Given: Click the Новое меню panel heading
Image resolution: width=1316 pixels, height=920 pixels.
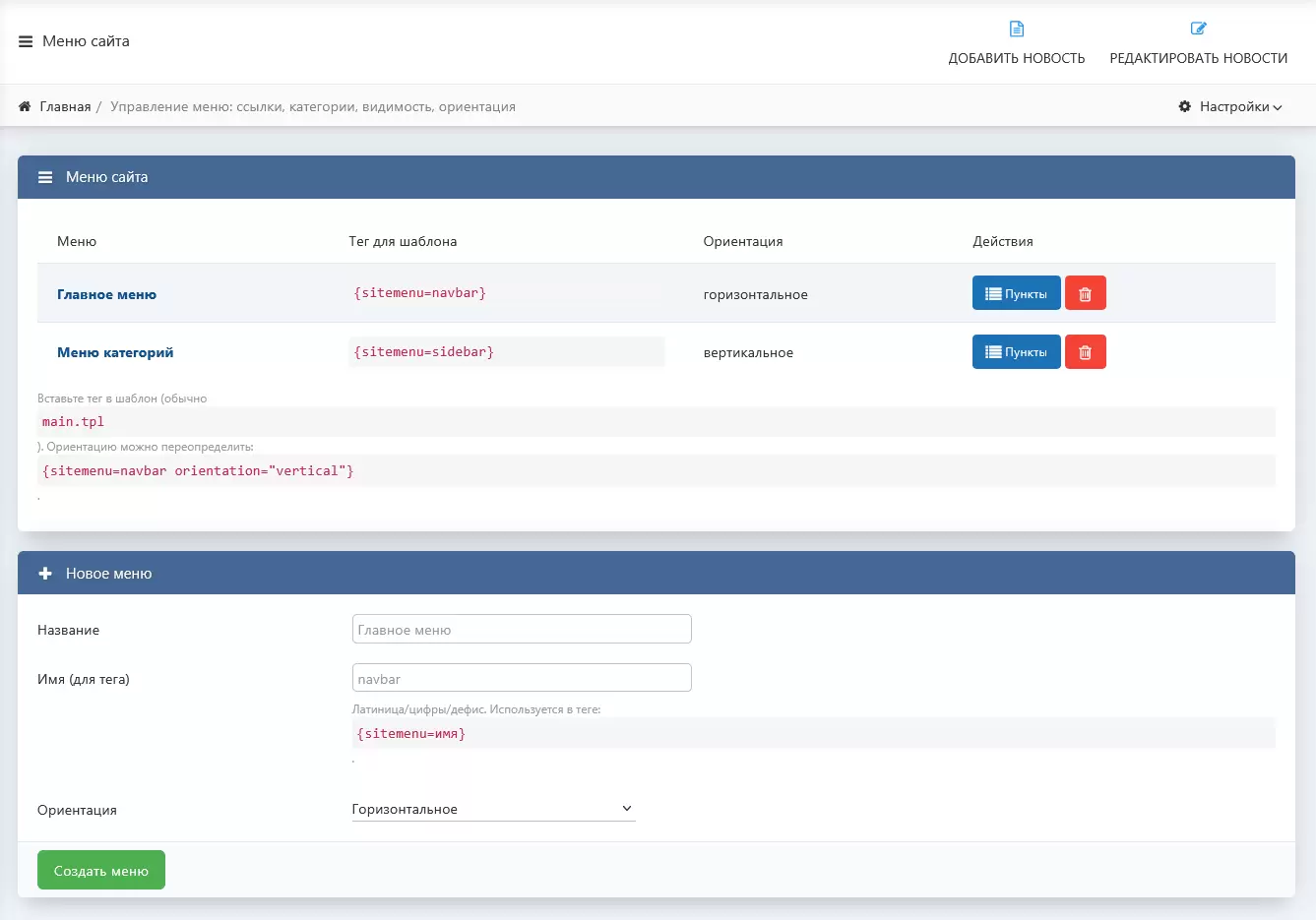Looking at the screenshot, I should click(108, 574).
